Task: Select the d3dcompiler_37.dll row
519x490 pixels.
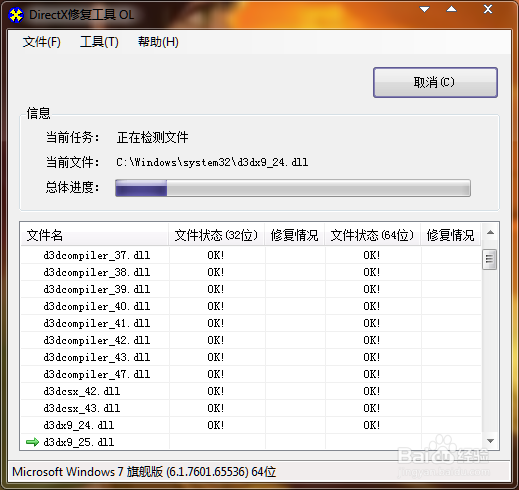Action: pos(251,255)
